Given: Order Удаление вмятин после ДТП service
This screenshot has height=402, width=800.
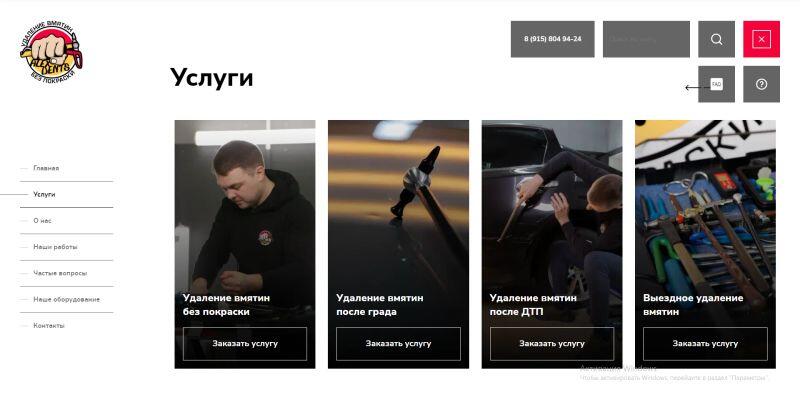Looking at the screenshot, I should (x=552, y=344).
